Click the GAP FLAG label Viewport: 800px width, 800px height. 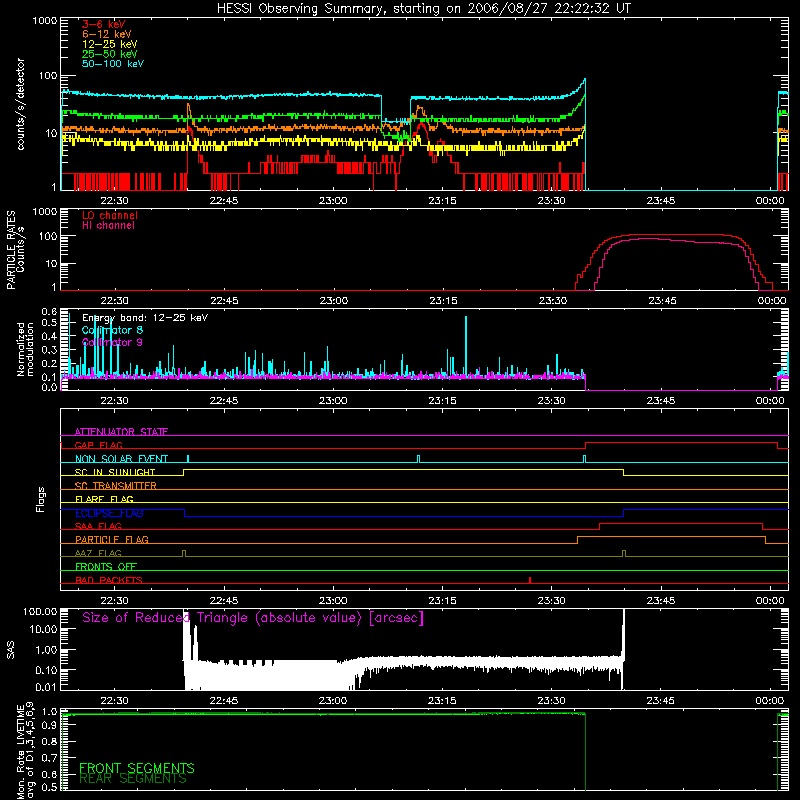coord(98,445)
